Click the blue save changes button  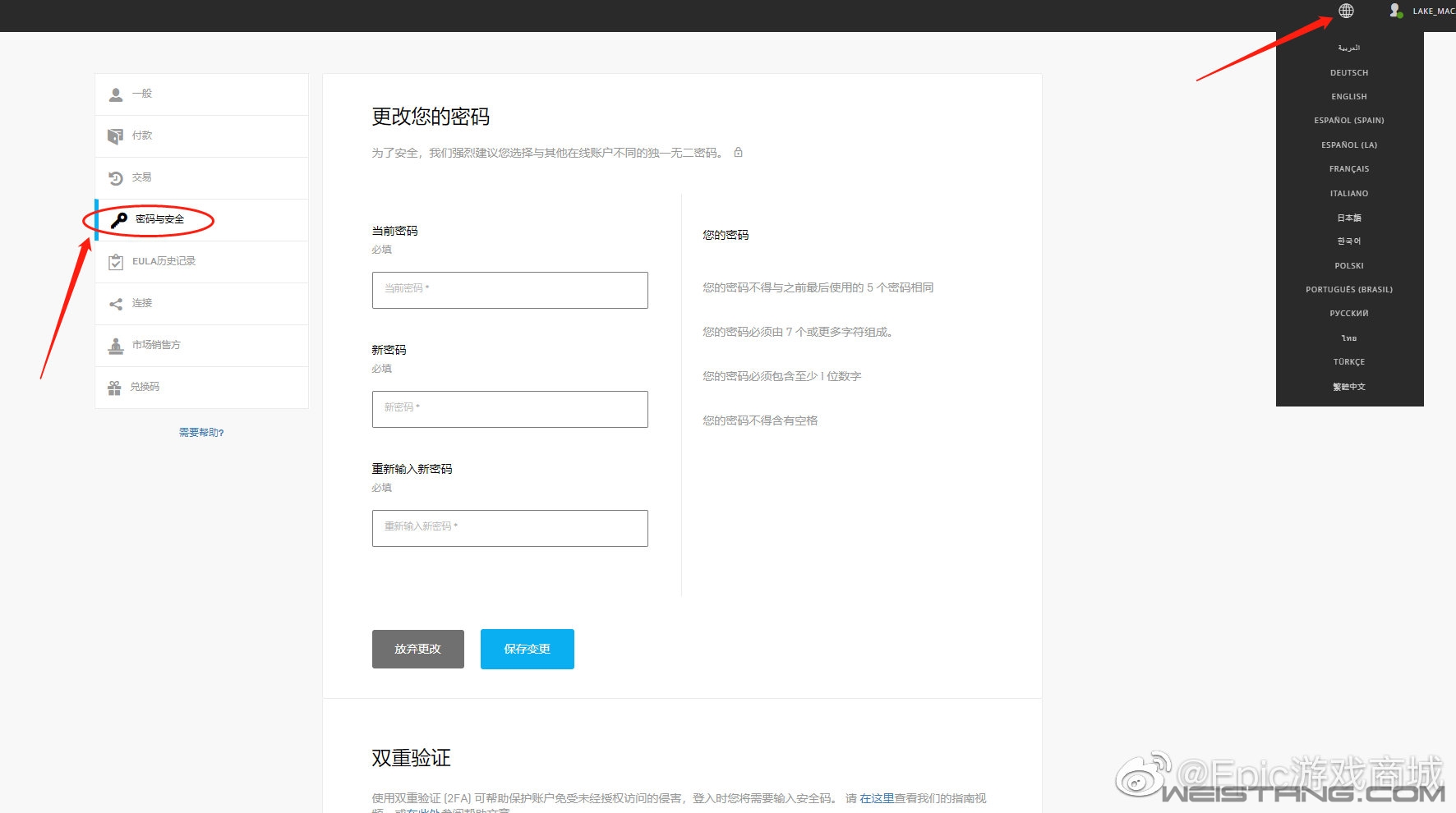click(527, 649)
